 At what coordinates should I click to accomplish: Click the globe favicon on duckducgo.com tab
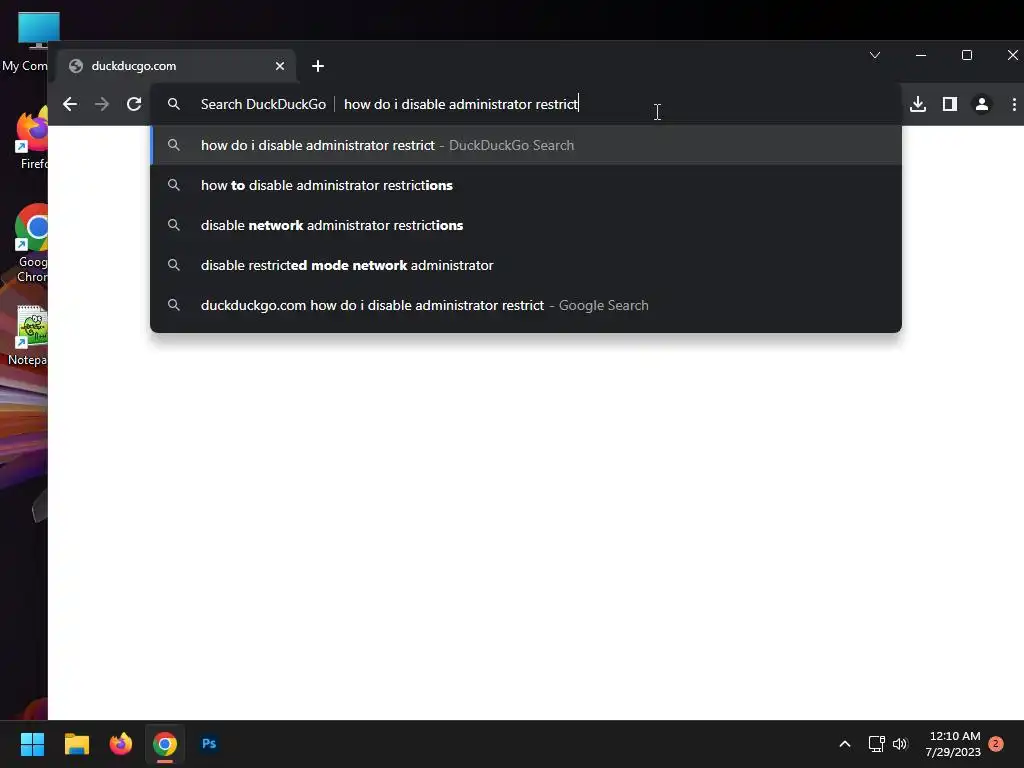[x=76, y=66]
